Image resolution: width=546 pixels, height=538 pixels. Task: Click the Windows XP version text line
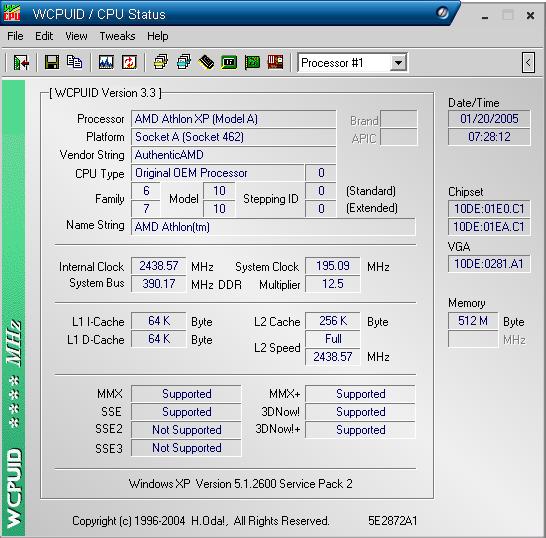click(x=240, y=484)
